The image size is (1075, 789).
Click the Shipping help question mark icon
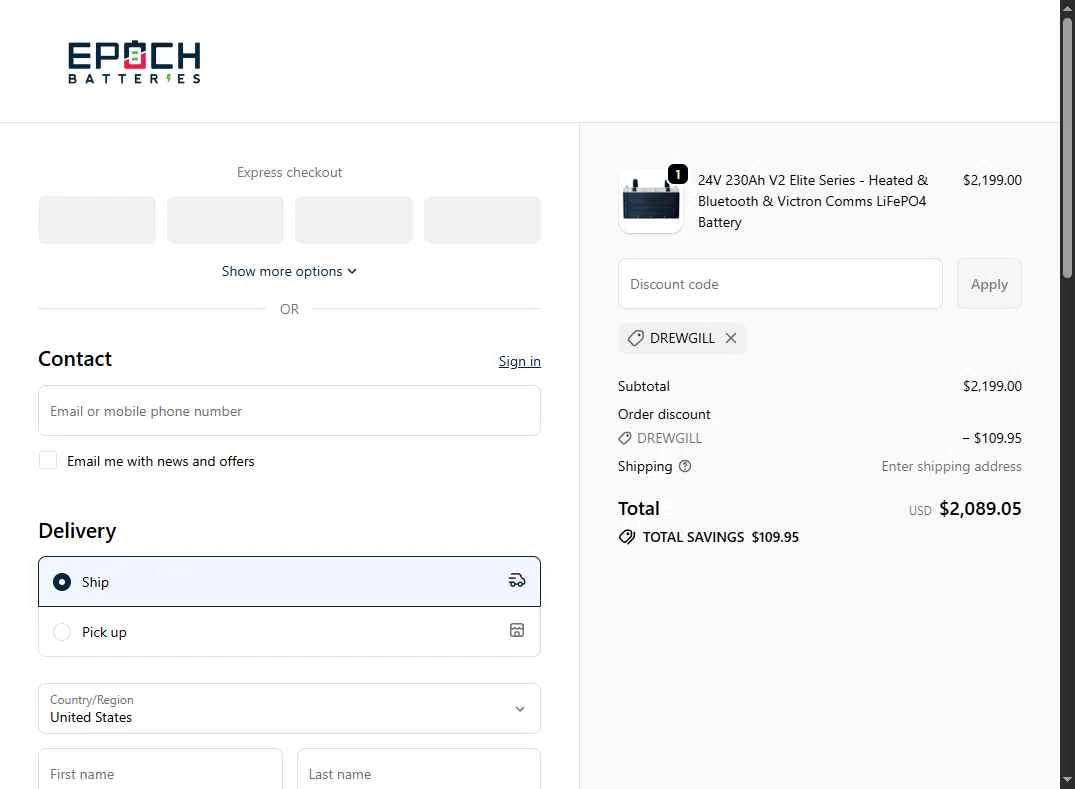[x=685, y=466]
